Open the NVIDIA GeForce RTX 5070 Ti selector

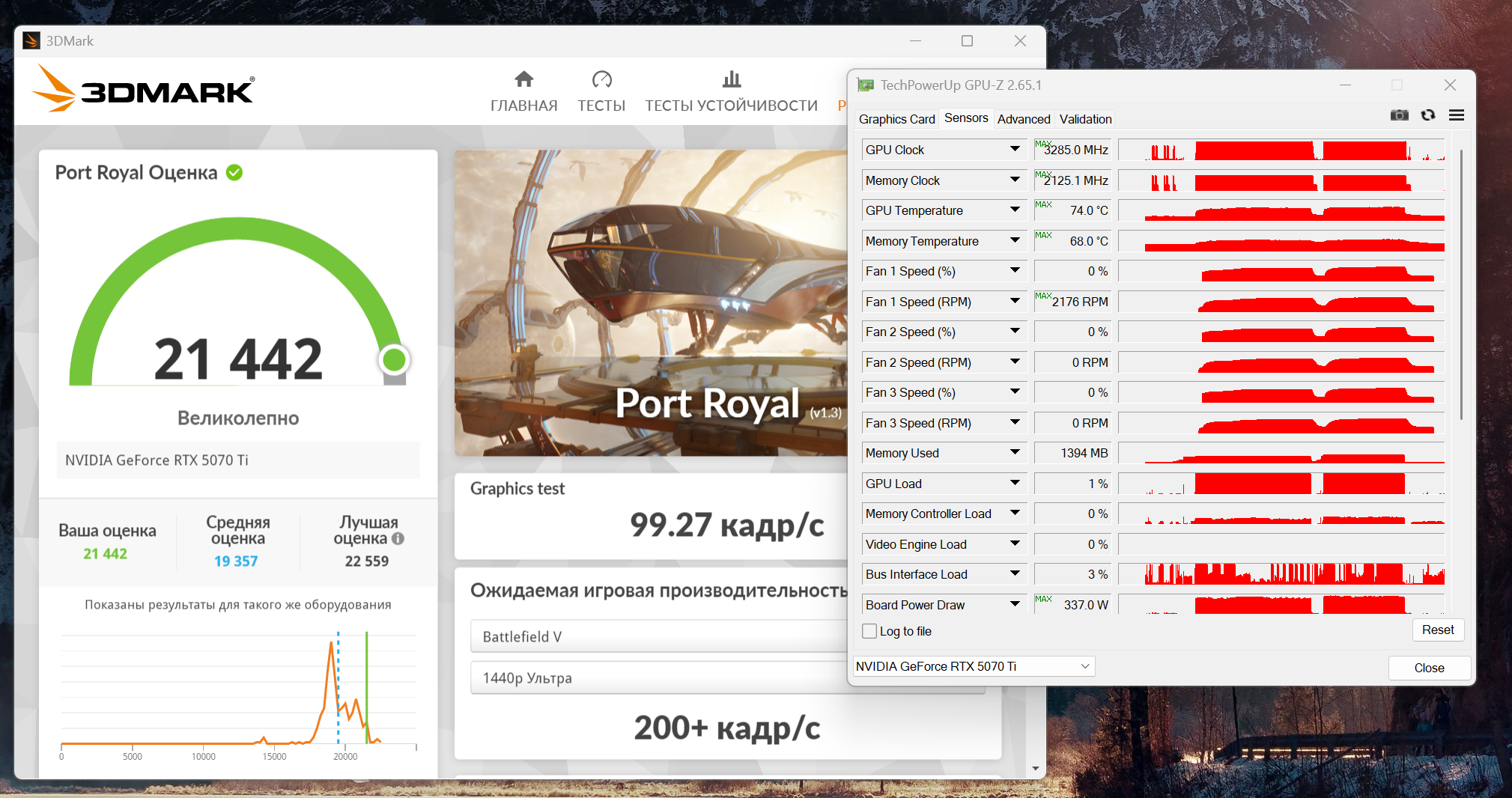tap(974, 666)
